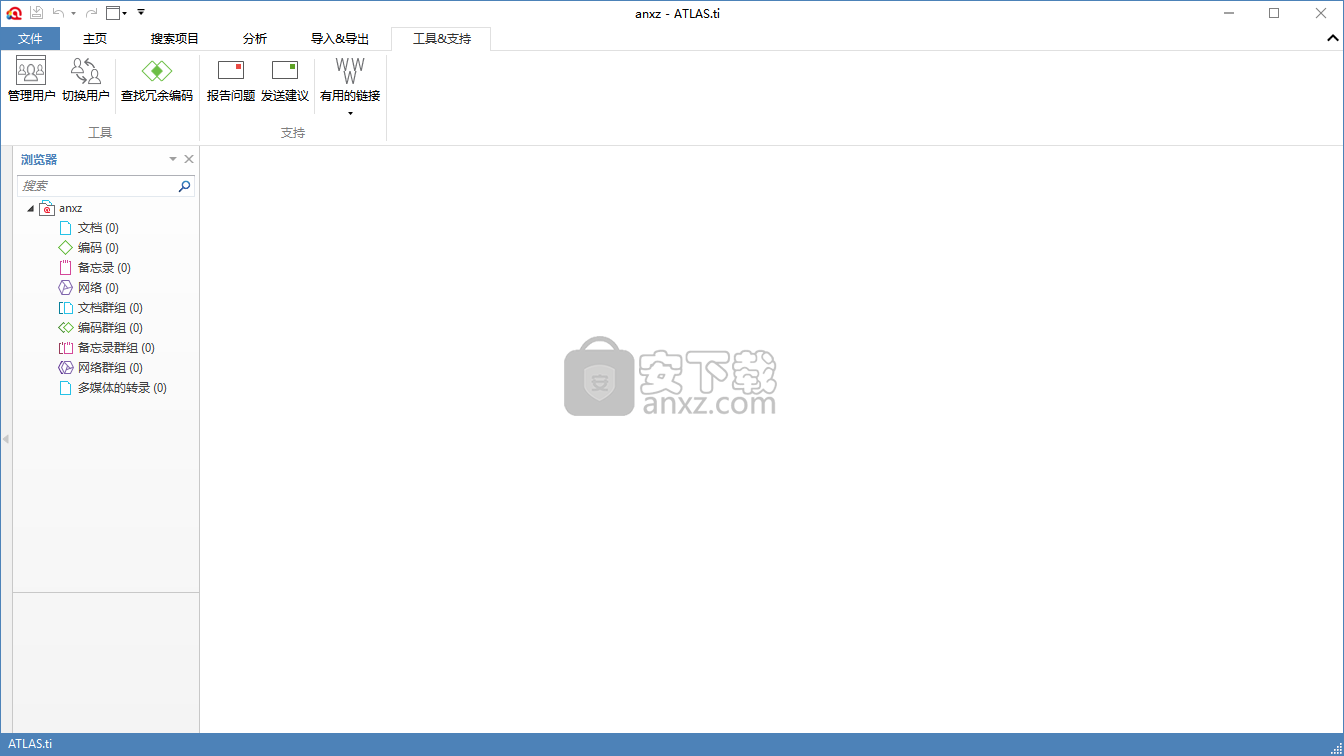Open the 有用的链接 useful links dropdown
Viewport: 1344px width, 756px height.
pyautogui.click(x=350, y=87)
